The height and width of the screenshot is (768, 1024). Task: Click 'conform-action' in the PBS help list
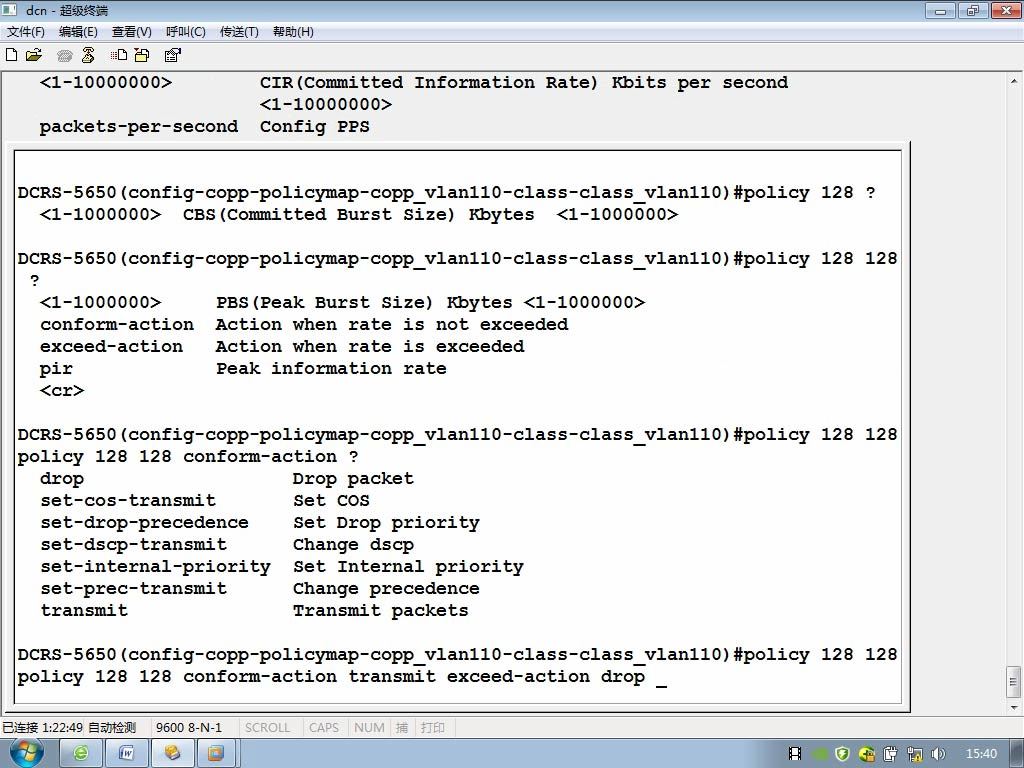(117, 325)
